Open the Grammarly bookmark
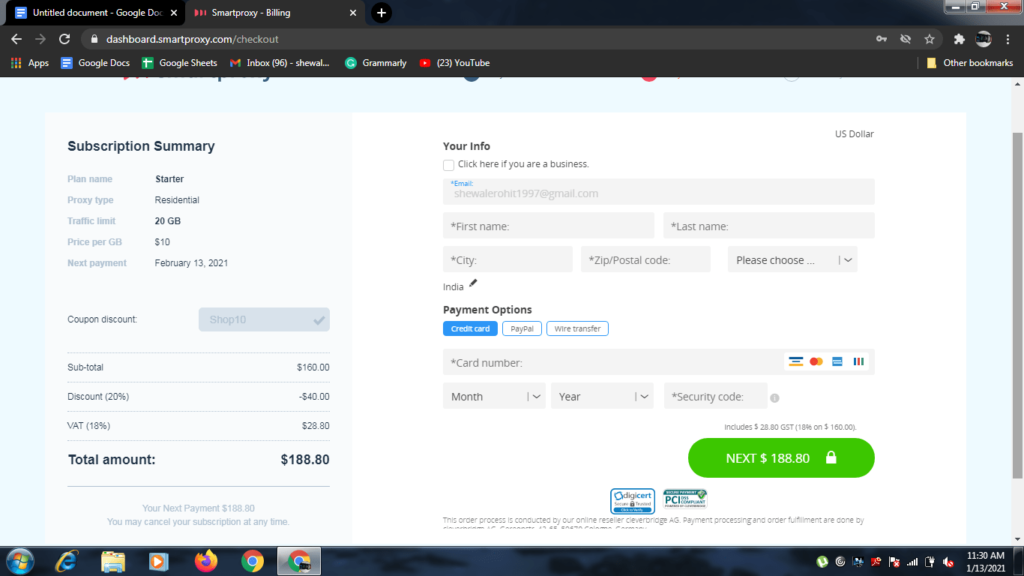The width and height of the screenshot is (1024, 576). 376,63
